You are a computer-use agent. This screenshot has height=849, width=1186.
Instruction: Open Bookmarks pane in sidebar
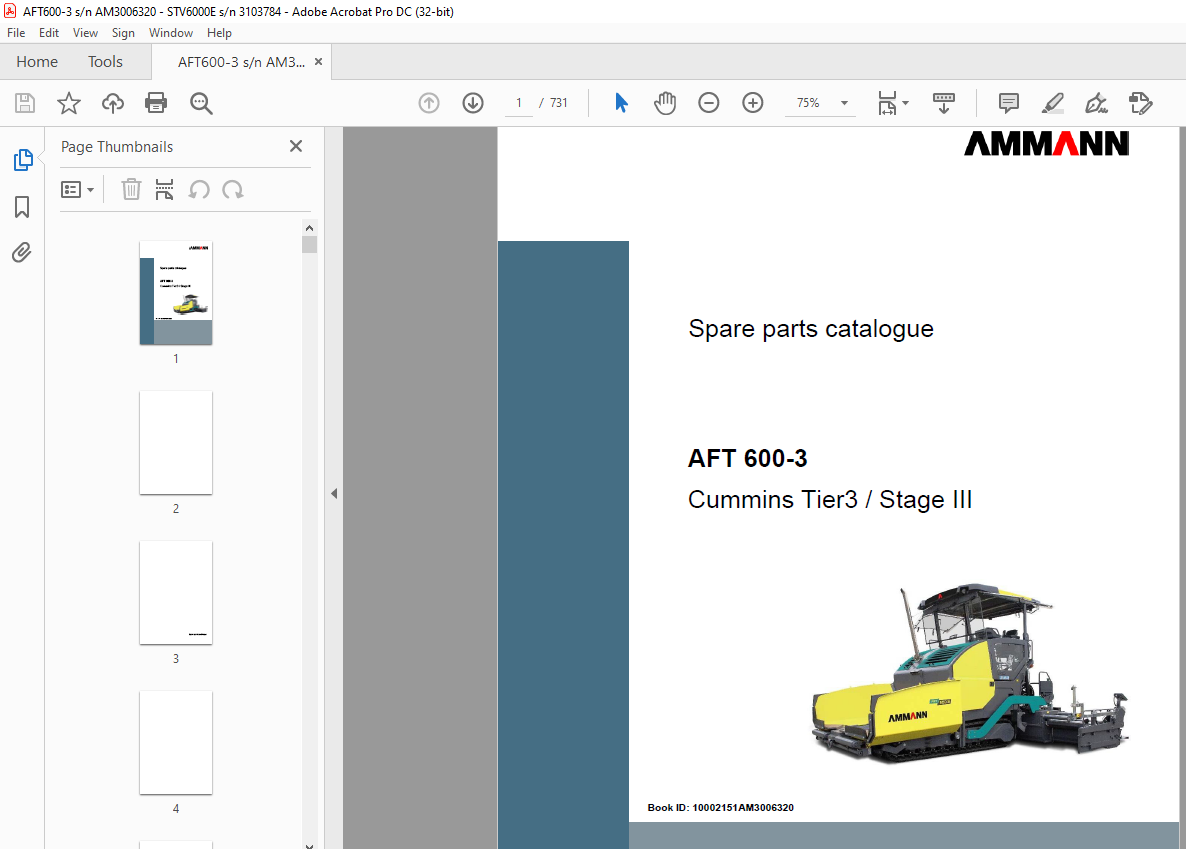[x=22, y=207]
